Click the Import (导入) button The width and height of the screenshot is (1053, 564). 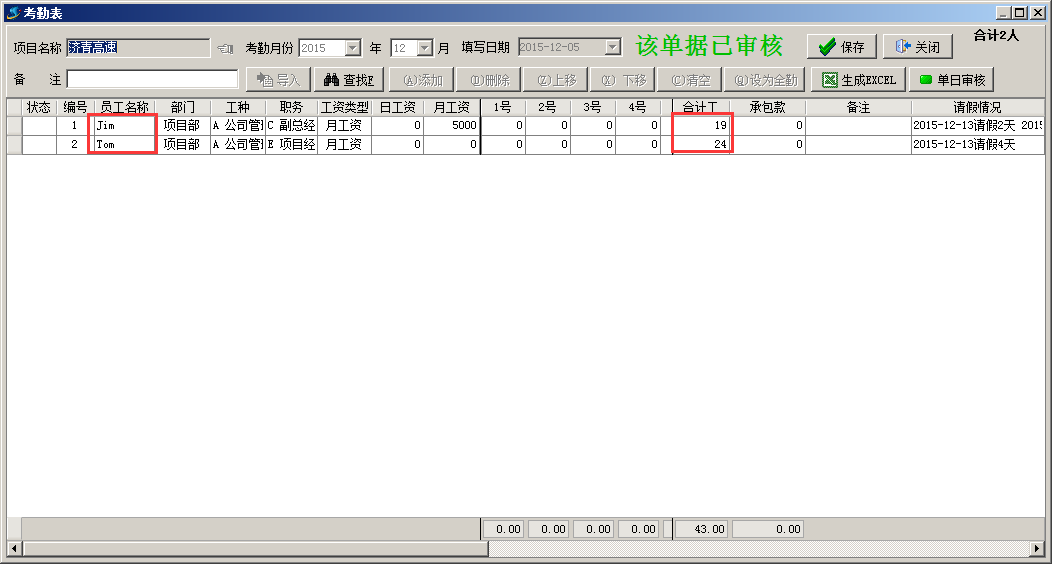tap(277, 80)
